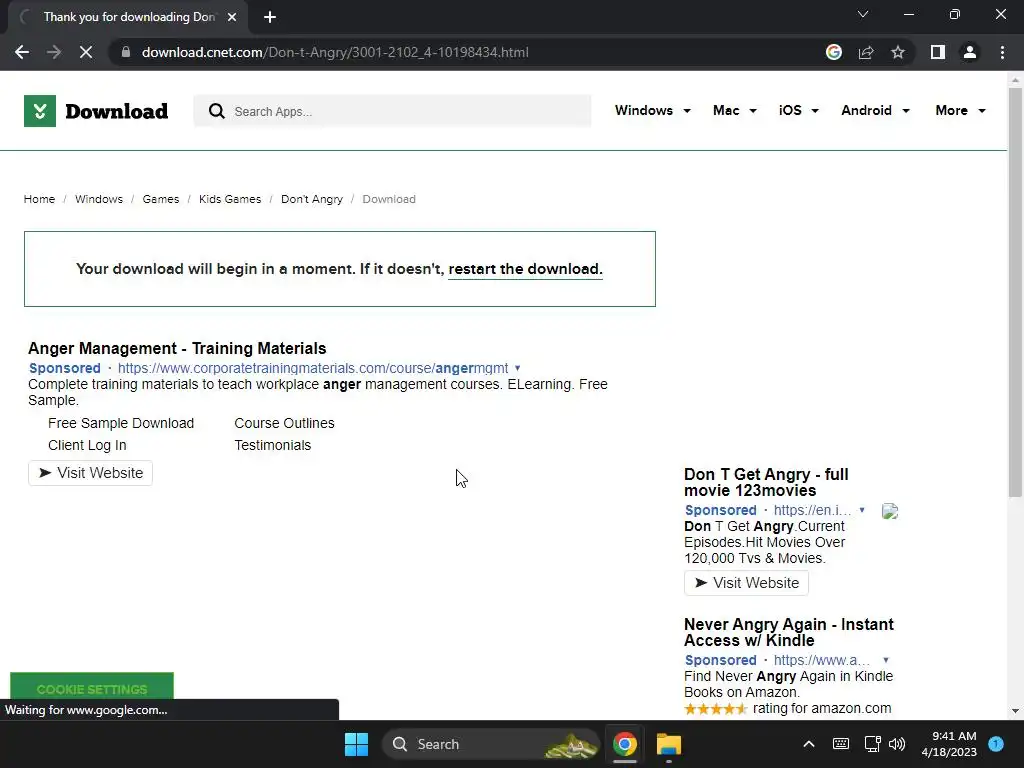Open Games breadcrumb link
The width and height of the screenshot is (1024, 768).
coord(161,199)
